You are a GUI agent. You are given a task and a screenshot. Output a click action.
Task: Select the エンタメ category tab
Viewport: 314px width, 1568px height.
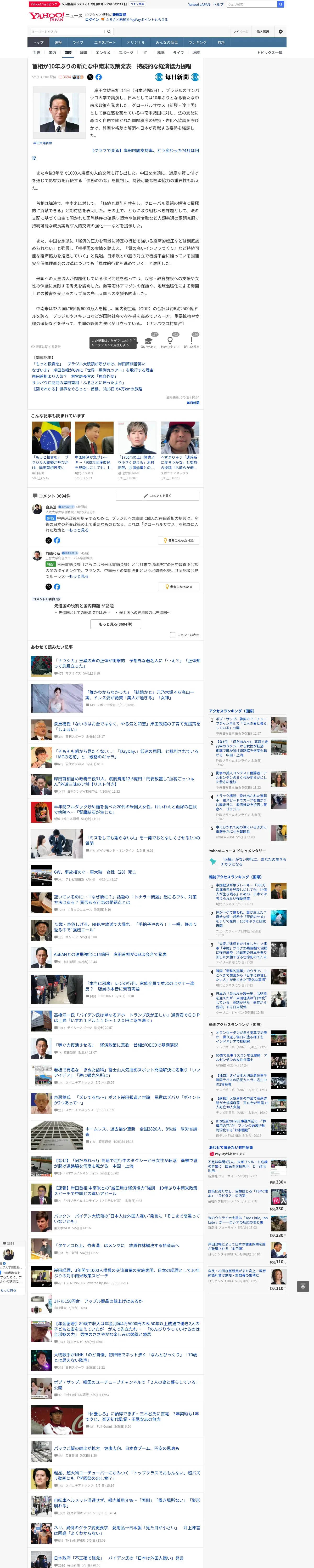pos(103,53)
